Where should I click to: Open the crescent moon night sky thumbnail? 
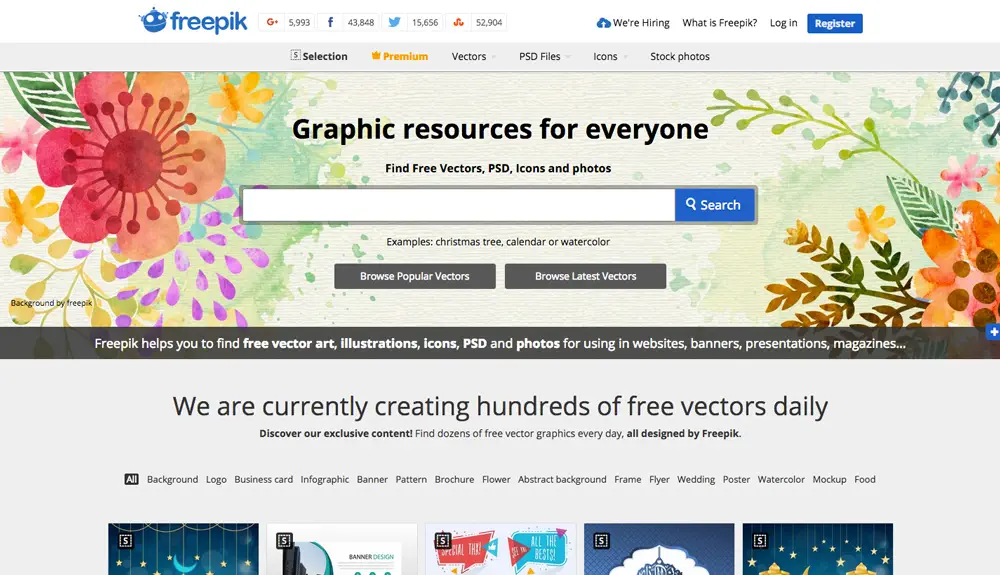(x=184, y=550)
